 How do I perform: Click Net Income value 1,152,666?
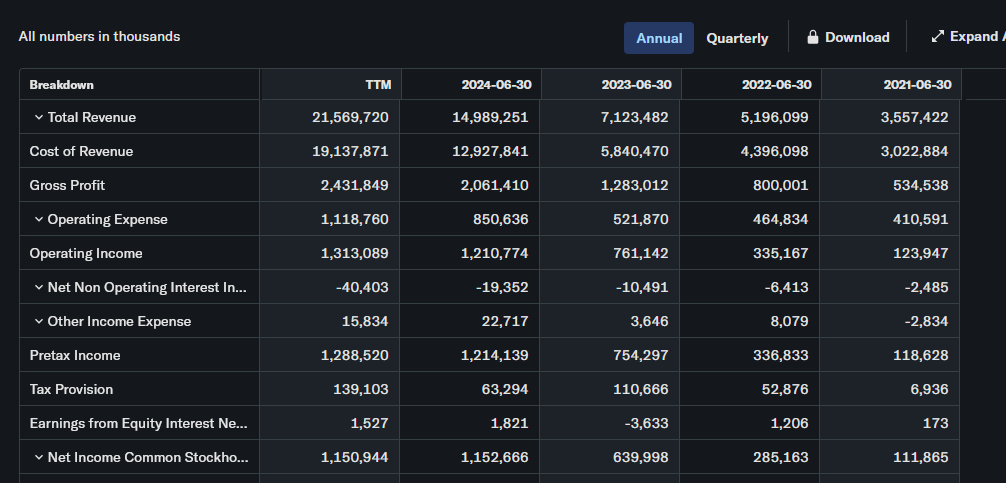click(495, 457)
